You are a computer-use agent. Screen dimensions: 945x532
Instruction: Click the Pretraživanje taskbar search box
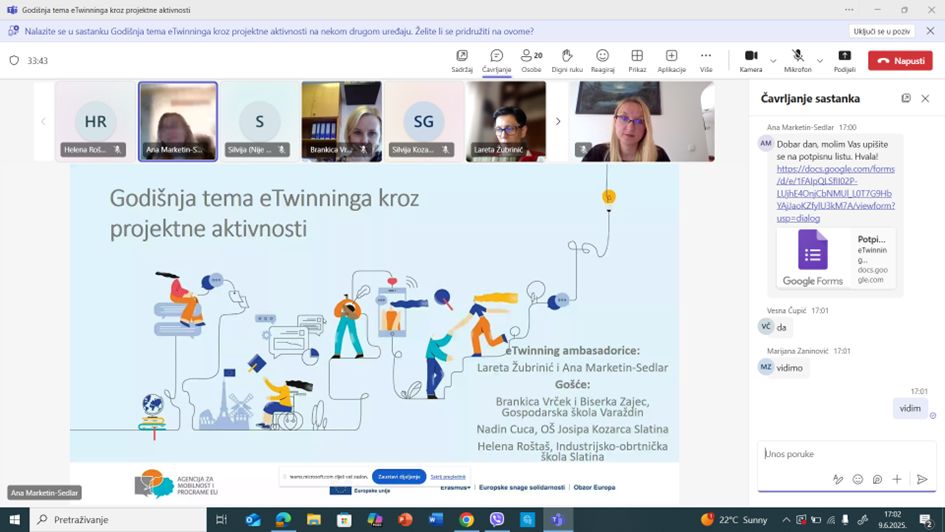pyautogui.click(x=118, y=519)
